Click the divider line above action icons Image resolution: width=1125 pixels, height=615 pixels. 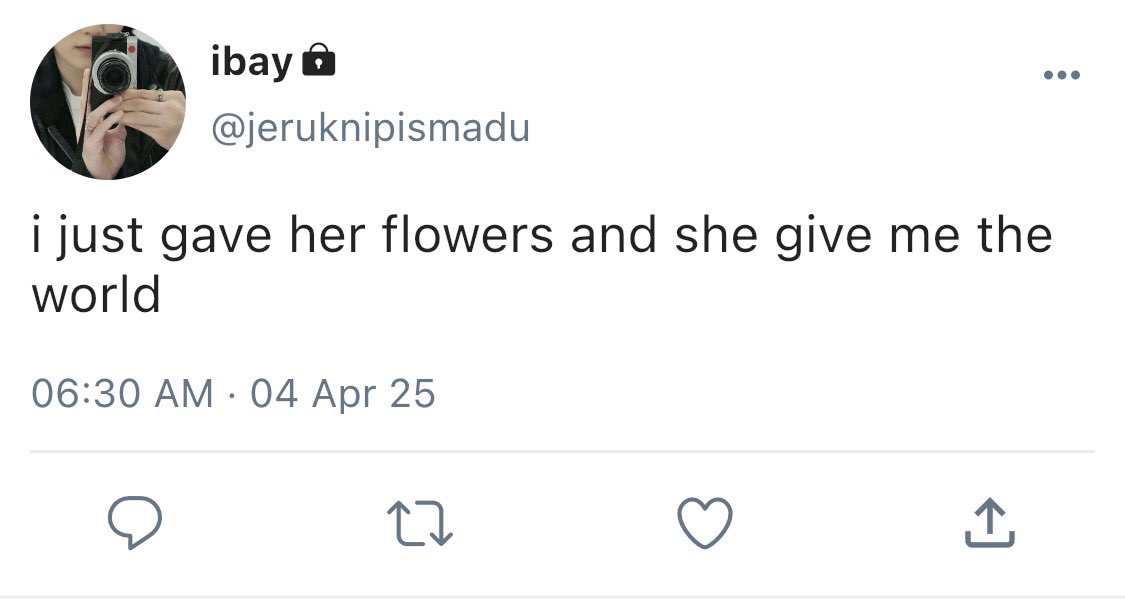pyautogui.click(x=562, y=451)
